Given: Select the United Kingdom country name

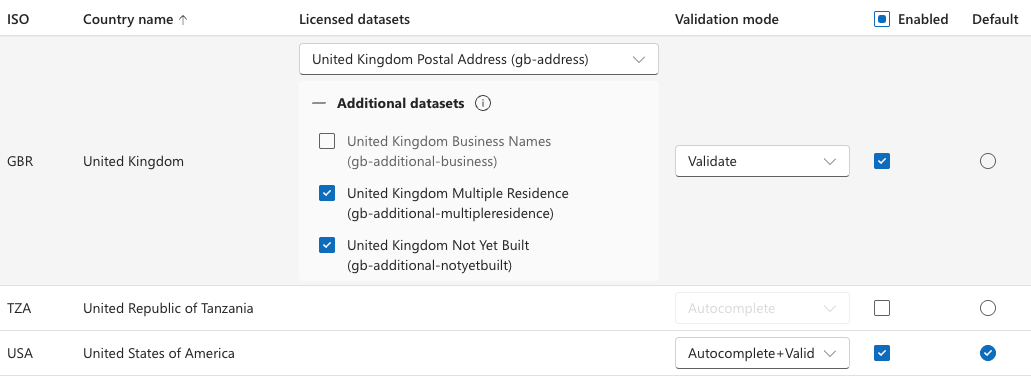Looking at the screenshot, I should coord(133,161).
